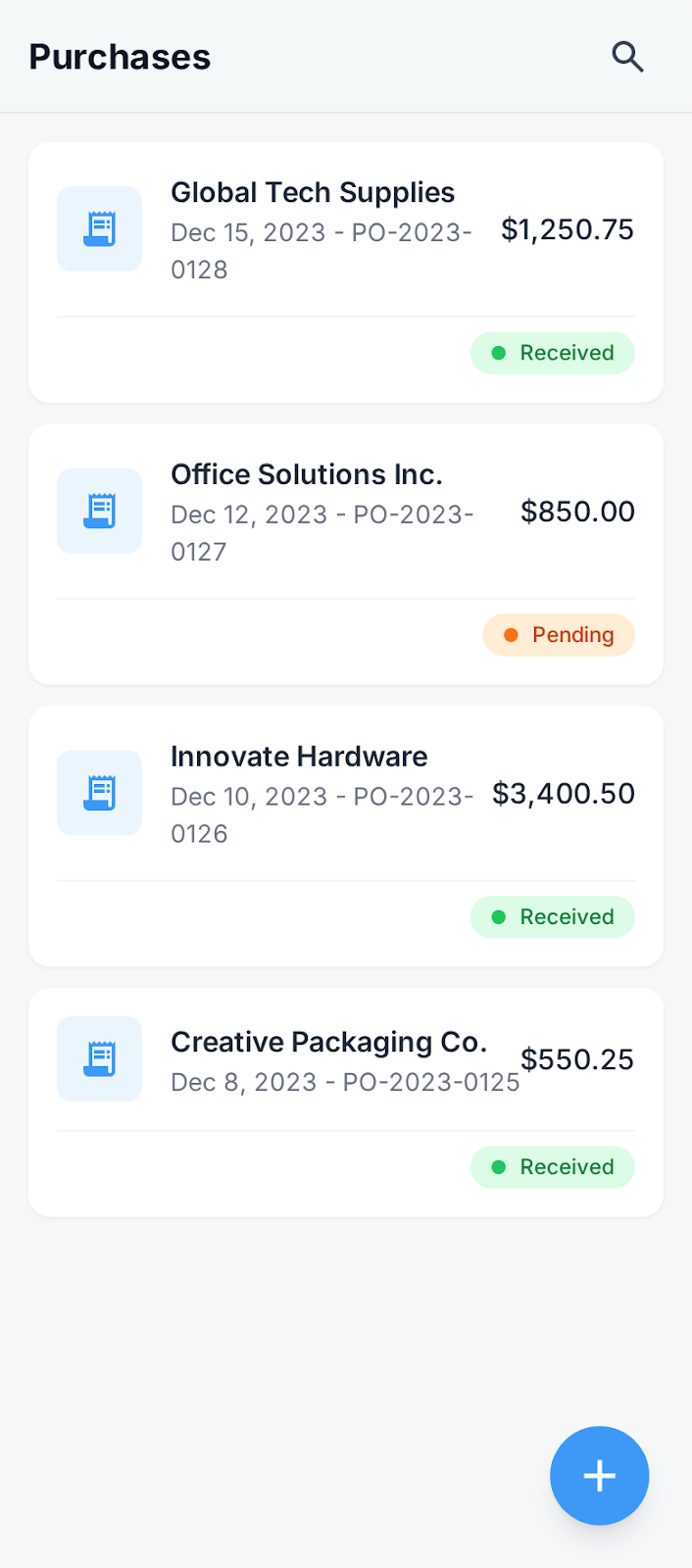692x1568 pixels.
Task: Click the orange dot in the Pending badge
Action: coord(511,635)
